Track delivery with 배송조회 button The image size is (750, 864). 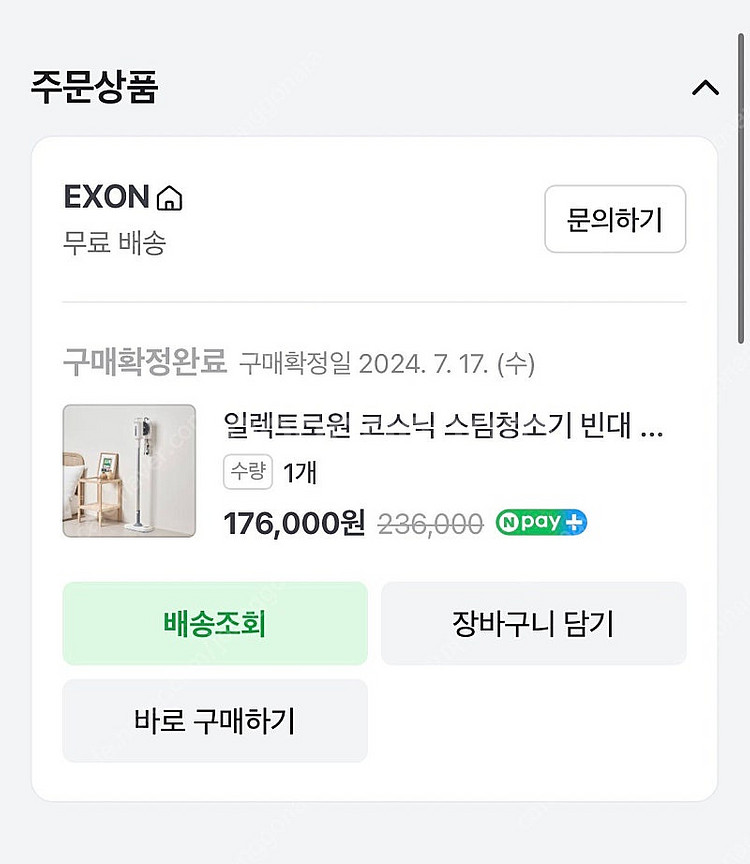215,624
